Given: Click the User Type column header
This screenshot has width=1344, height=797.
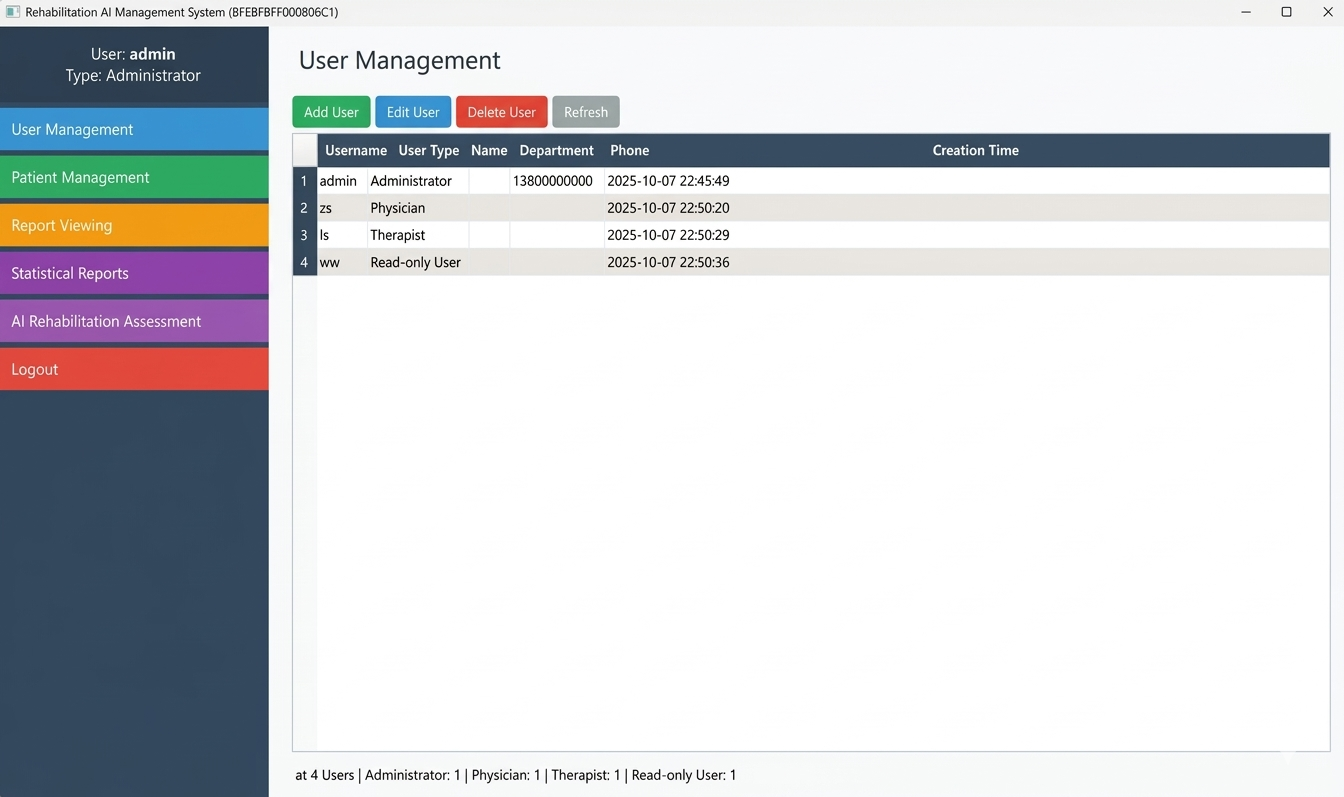Looking at the screenshot, I should 428,150.
